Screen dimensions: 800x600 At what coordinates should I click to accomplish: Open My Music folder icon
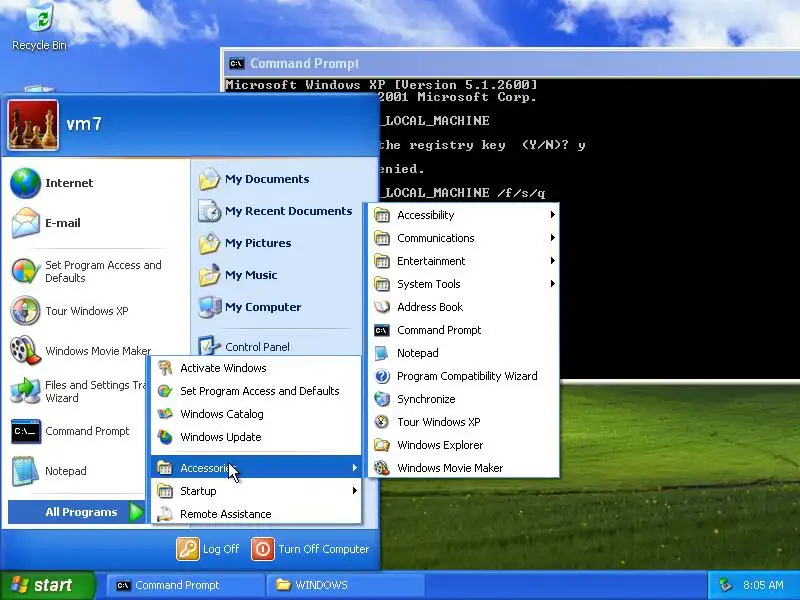209,276
